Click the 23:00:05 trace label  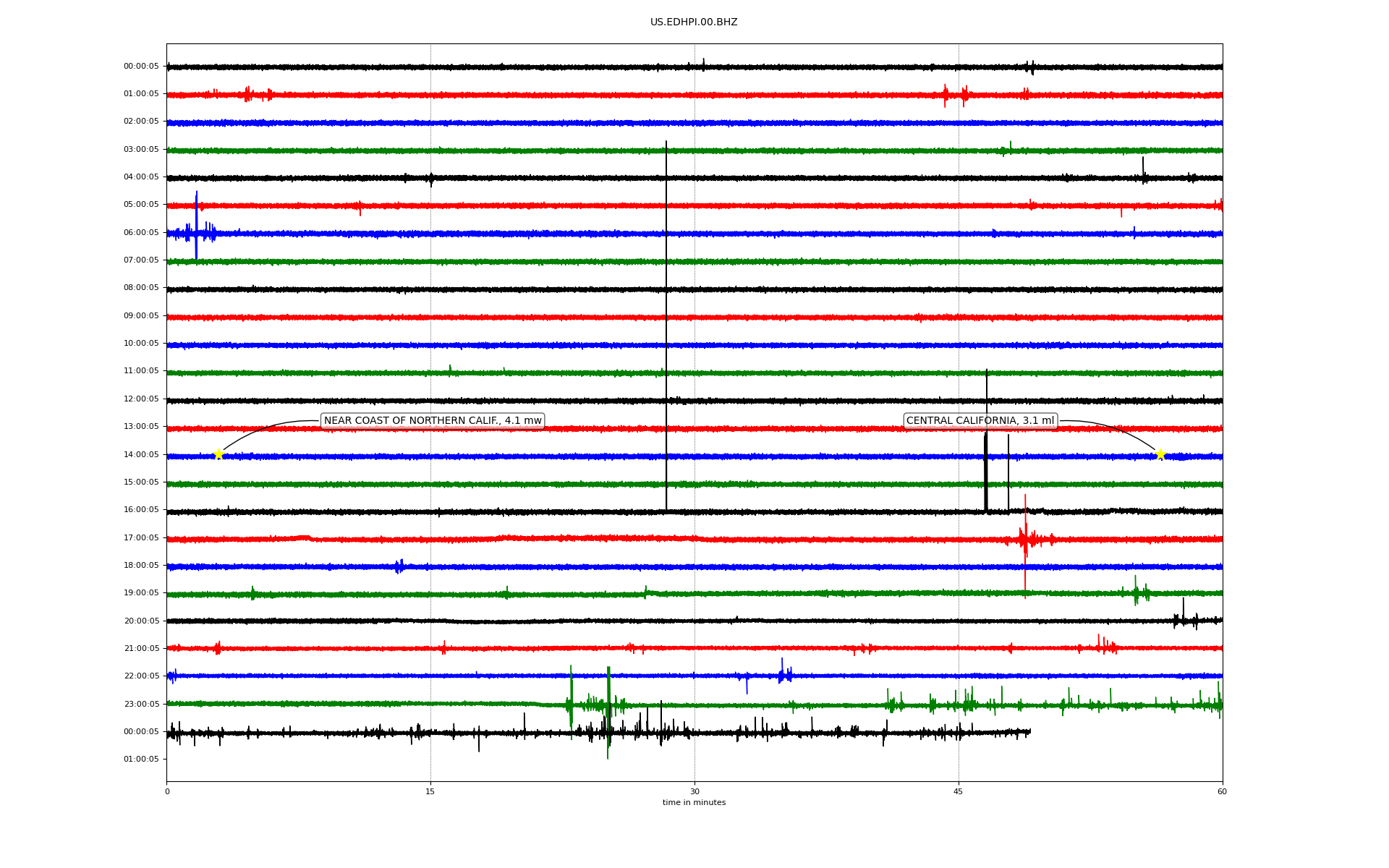(x=141, y=704)
